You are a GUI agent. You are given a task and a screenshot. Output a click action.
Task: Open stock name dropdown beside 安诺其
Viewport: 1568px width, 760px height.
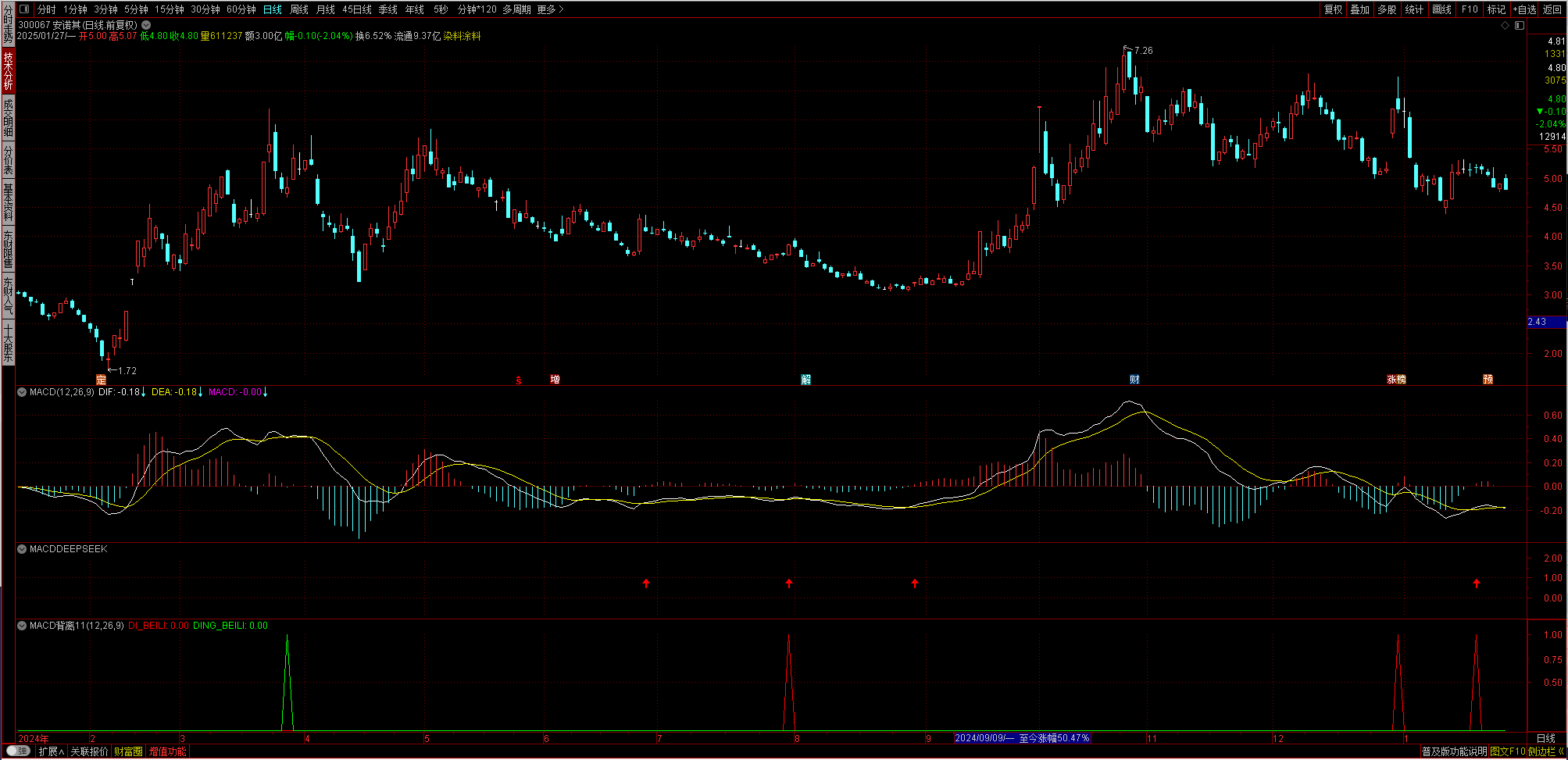point(146,25)
